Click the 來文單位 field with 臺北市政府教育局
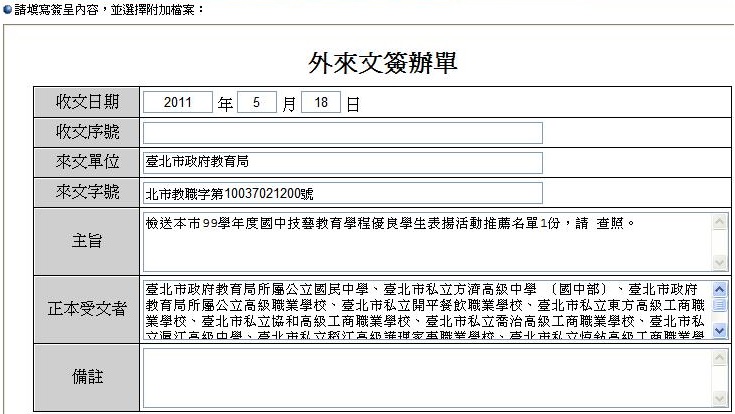The image size is (735, 414). click(343, 163)
